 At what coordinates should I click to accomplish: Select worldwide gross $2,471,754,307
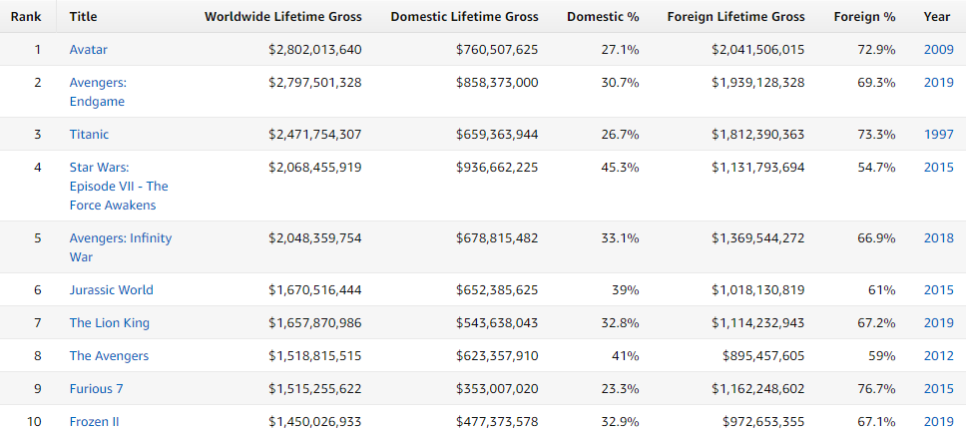(x=315, y=134)
